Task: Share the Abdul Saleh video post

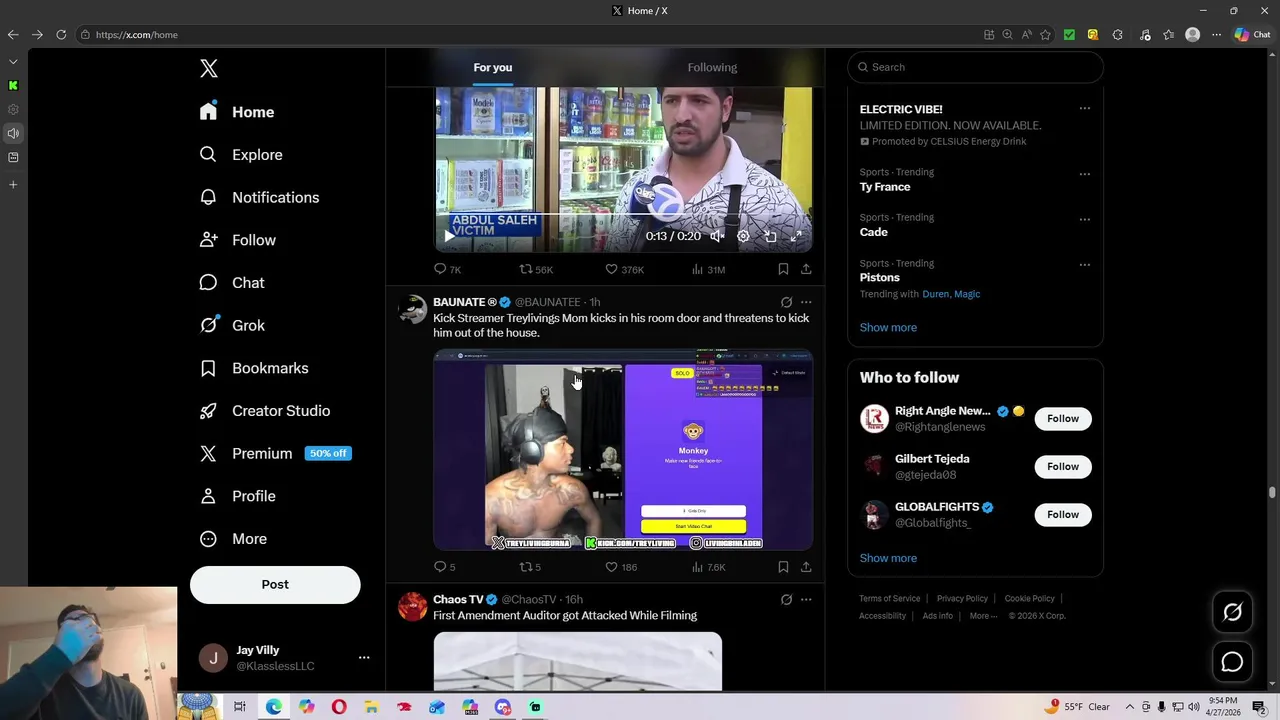Action: [x=806, y=269]
